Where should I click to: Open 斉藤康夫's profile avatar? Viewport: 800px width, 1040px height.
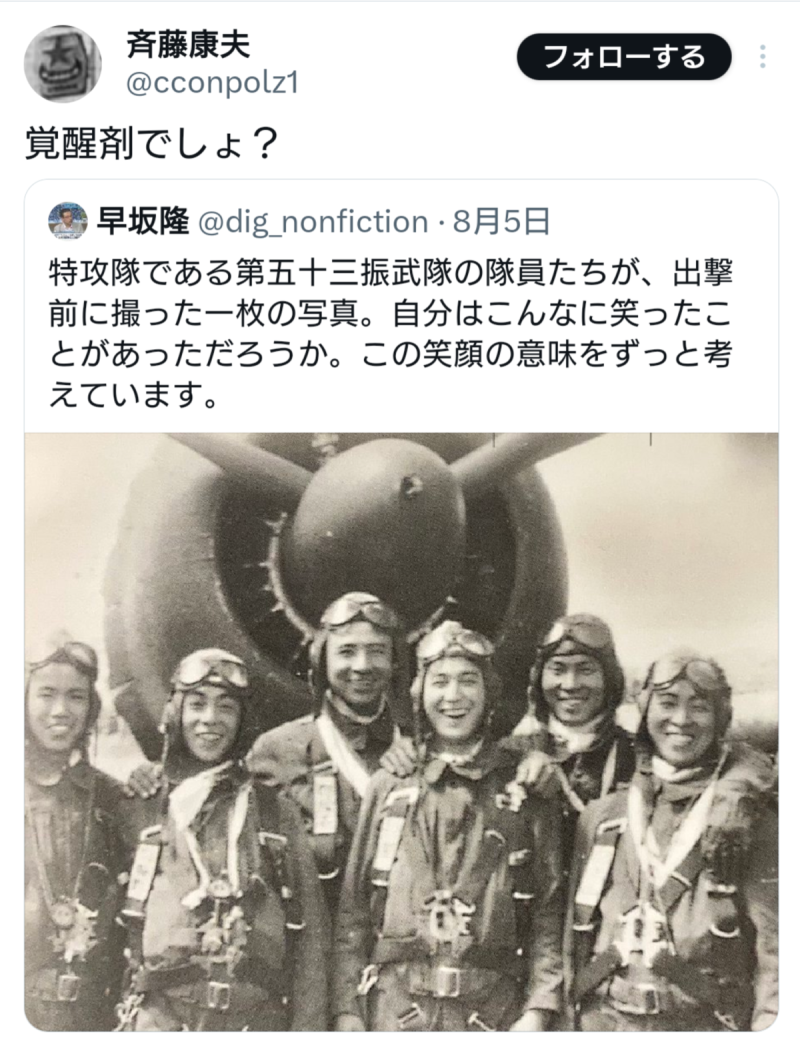tap(62, 63)
